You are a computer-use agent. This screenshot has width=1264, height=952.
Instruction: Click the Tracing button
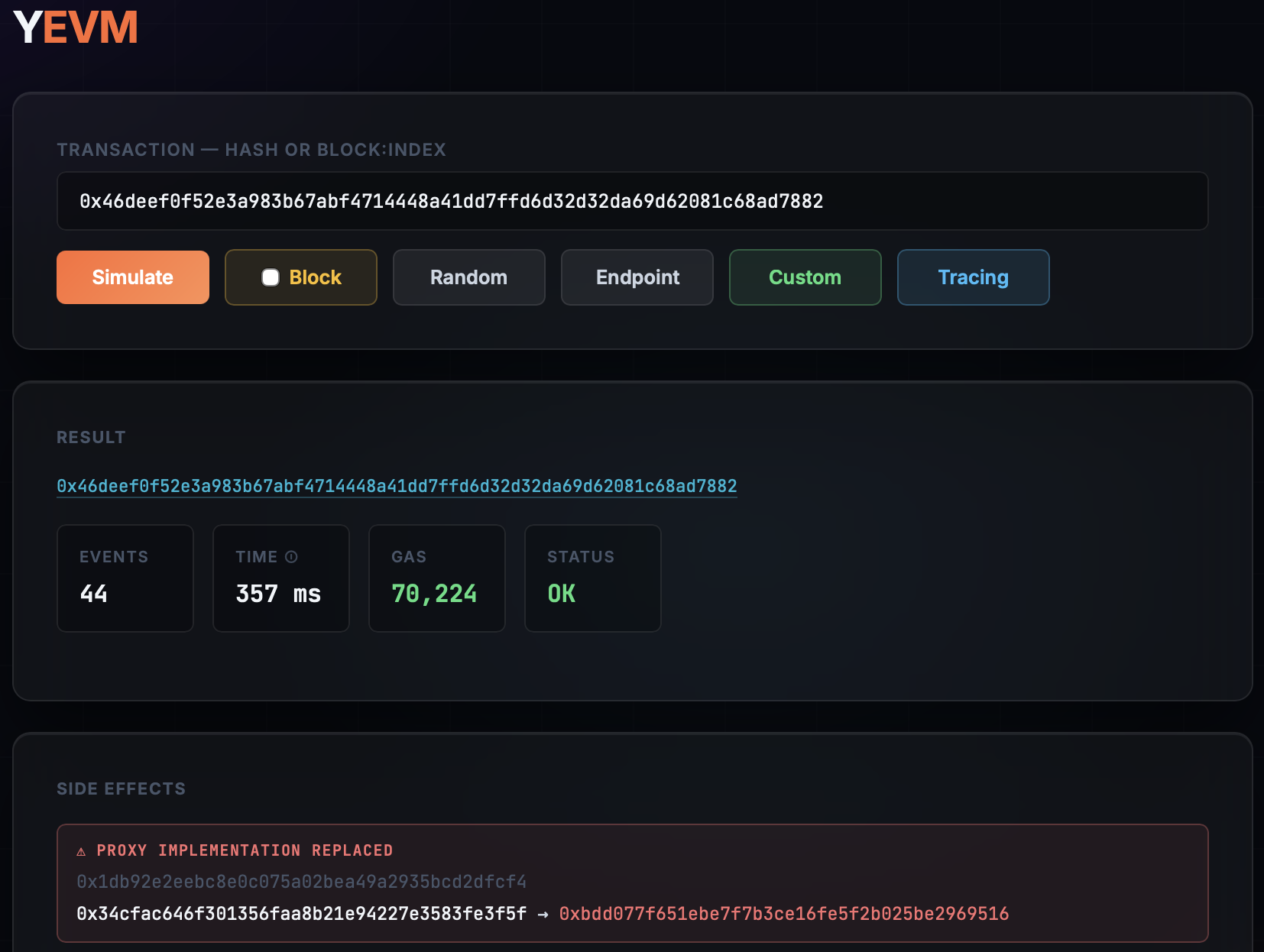(974, 277)
